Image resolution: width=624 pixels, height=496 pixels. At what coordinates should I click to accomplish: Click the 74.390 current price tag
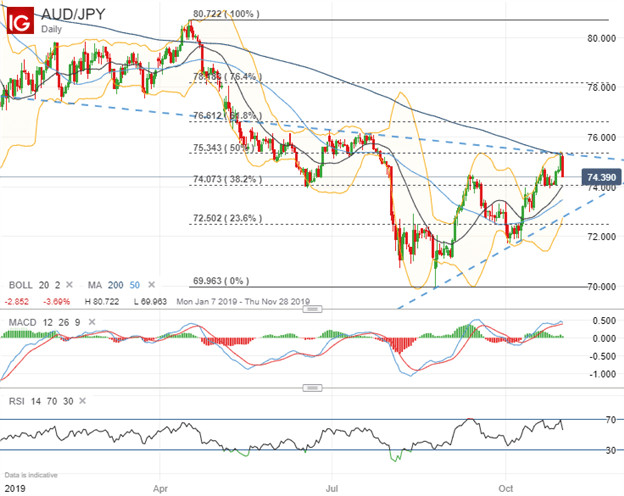click(x=601, y=177)
